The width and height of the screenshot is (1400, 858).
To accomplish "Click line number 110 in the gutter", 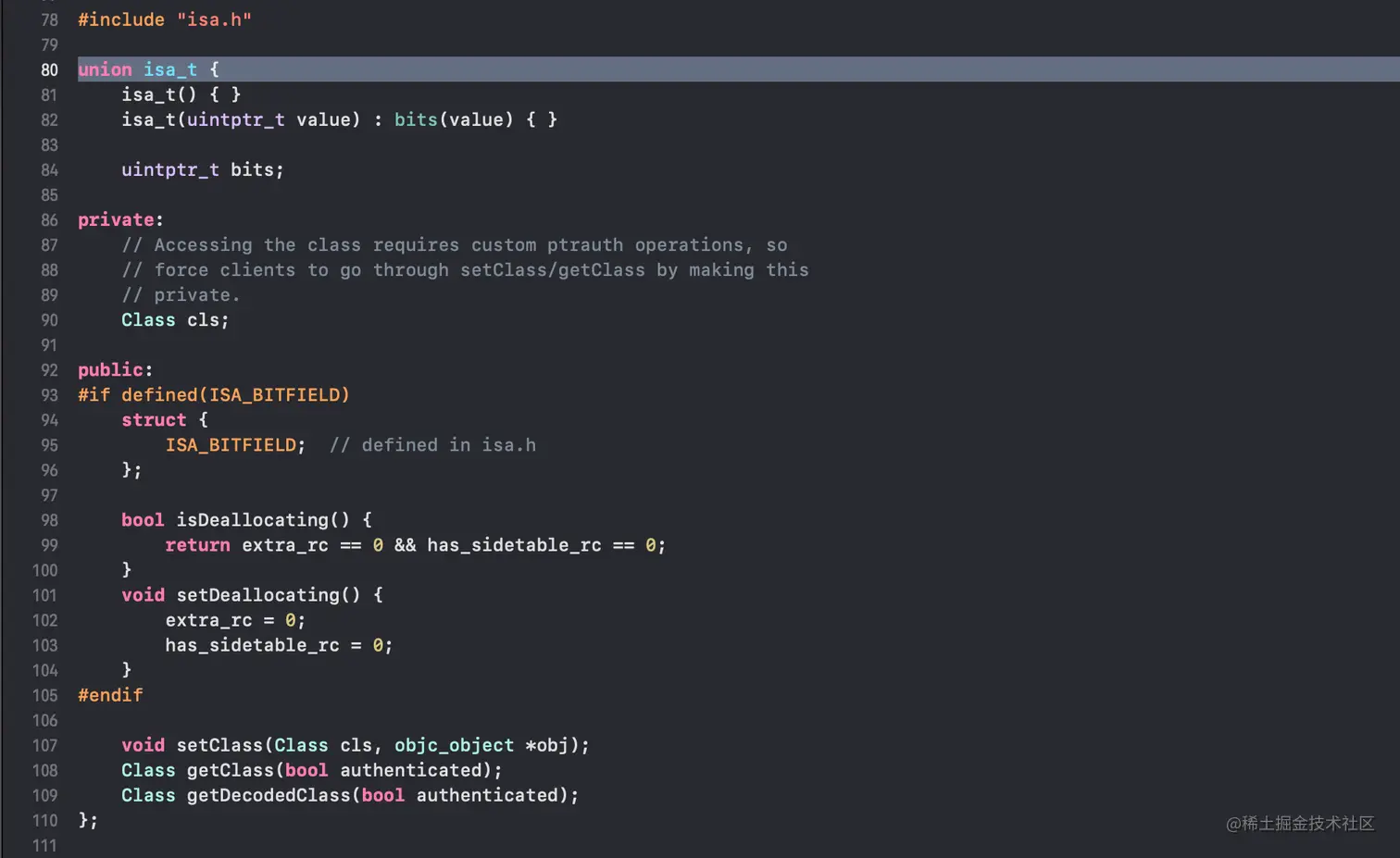I will coord(44,820).
